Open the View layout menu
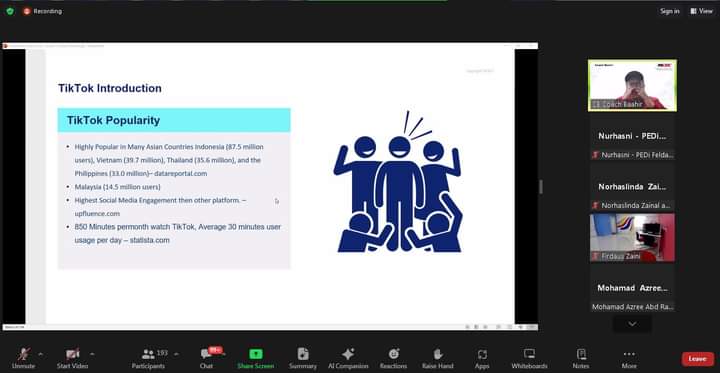 coord(702,11)
